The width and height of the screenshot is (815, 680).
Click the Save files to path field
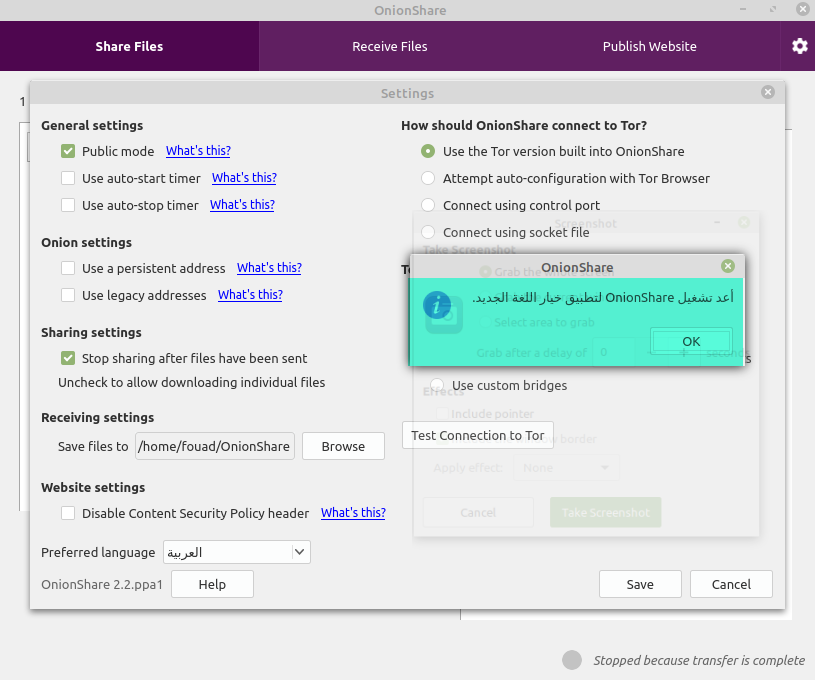tap(215, 446)
